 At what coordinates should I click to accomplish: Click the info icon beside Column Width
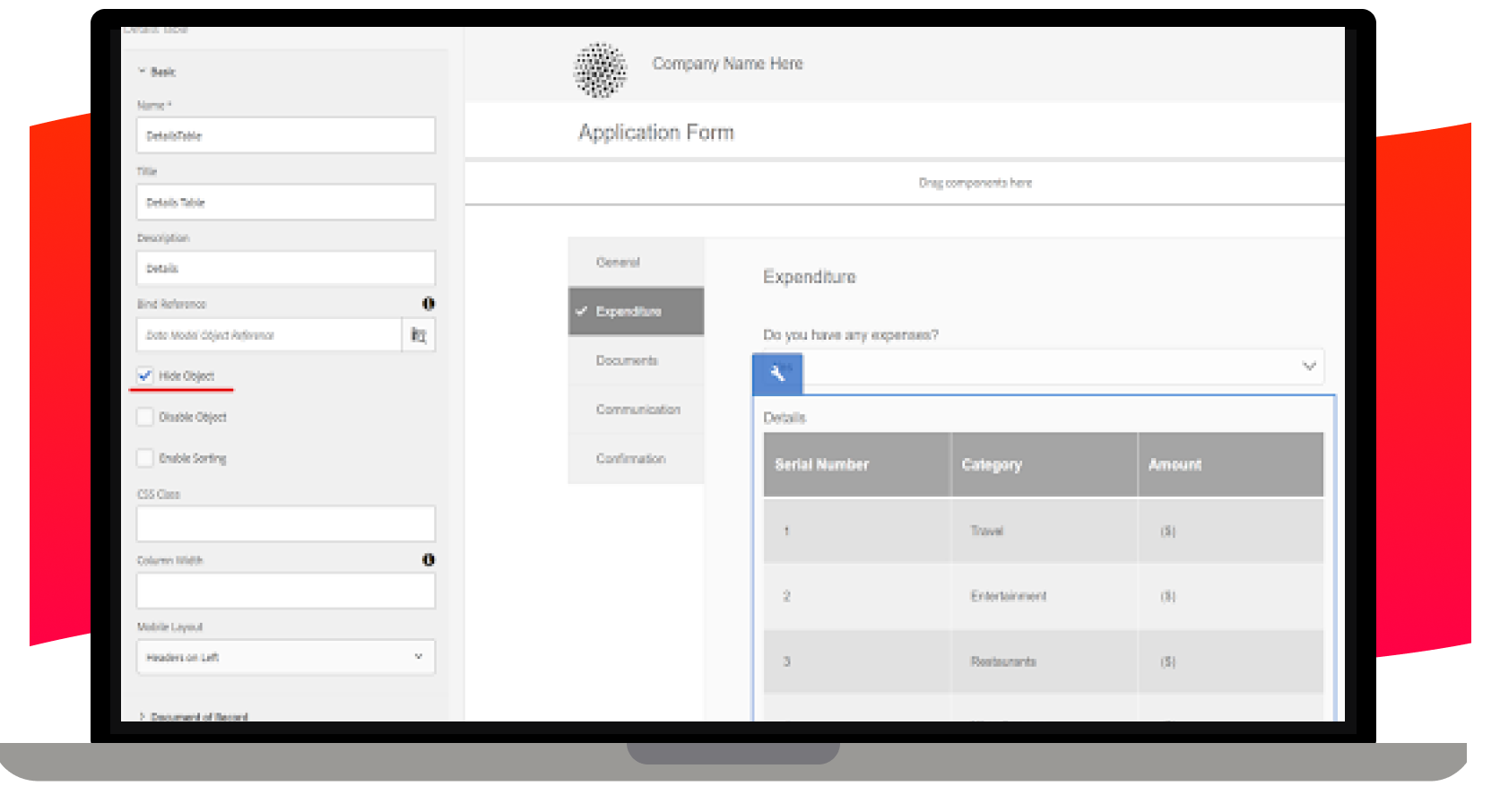pyautogui.click(x=429, y=560)
